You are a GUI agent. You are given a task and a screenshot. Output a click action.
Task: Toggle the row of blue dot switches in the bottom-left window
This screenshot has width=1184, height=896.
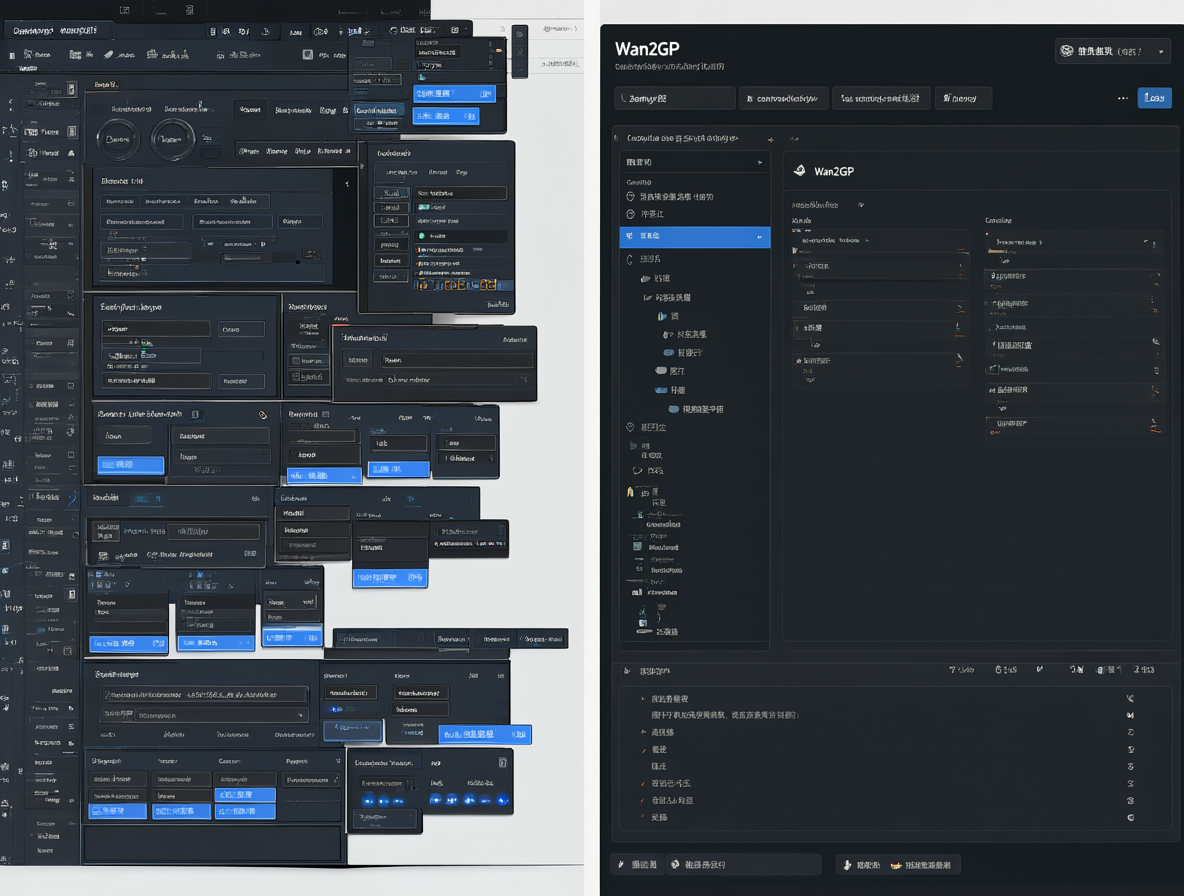pos(433,800)
